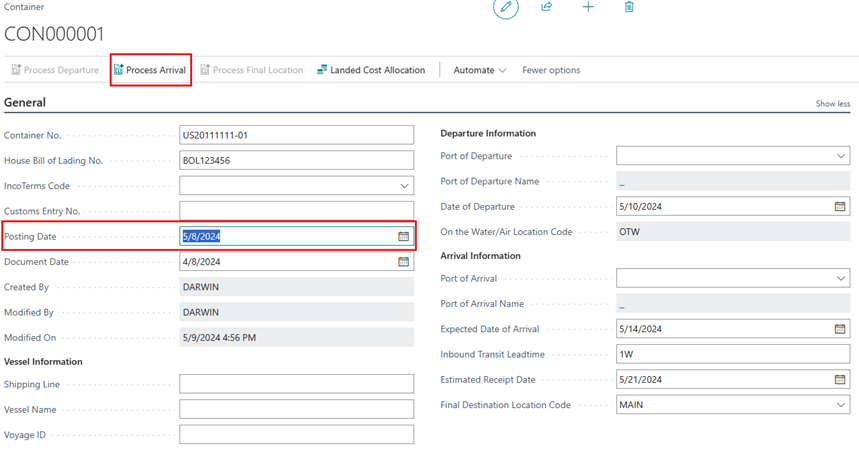859x450 pixels.
Task: Expand the Port of Arrival dropdown
Action: [840, 279]
